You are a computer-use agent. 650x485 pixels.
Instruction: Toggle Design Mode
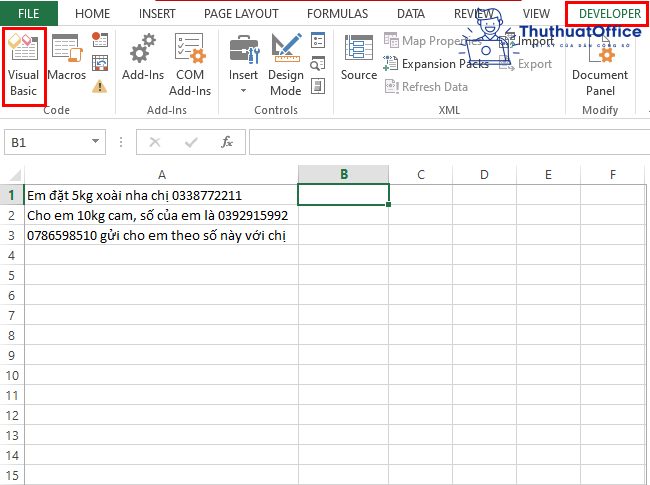tap(286, 65)
